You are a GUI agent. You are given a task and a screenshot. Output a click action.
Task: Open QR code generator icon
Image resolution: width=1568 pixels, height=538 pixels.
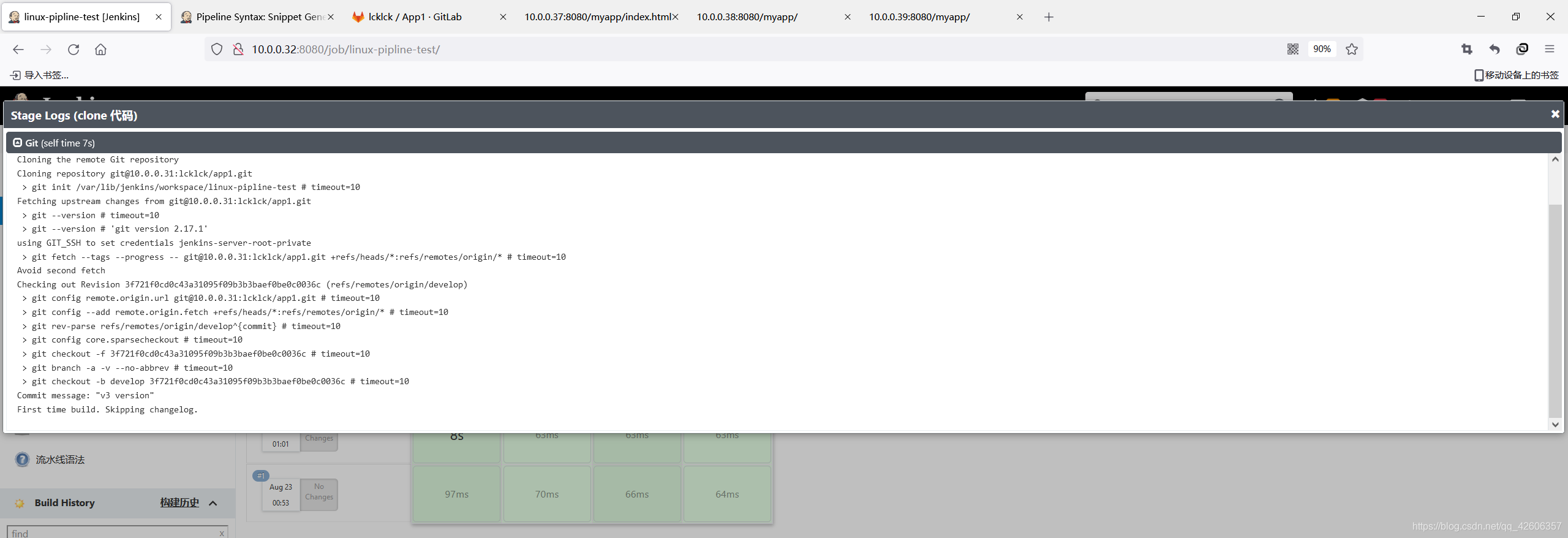click(x=1292, y=49)
